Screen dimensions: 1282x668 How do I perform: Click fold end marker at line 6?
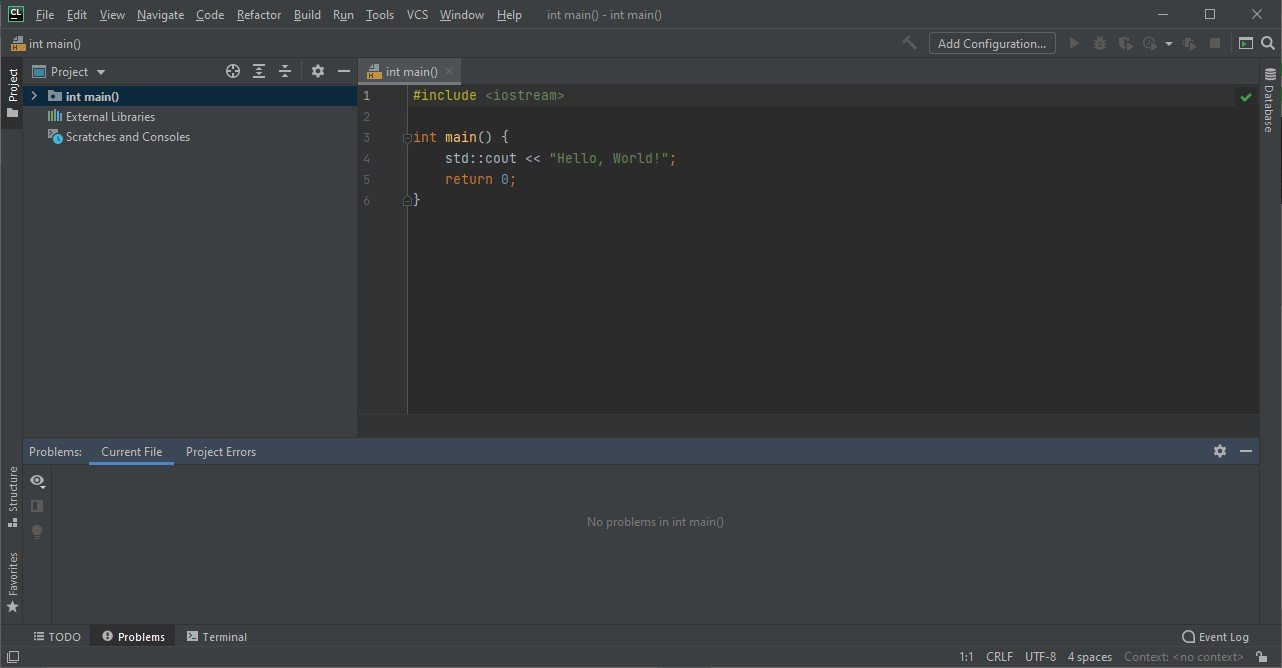tap(407, 201)
